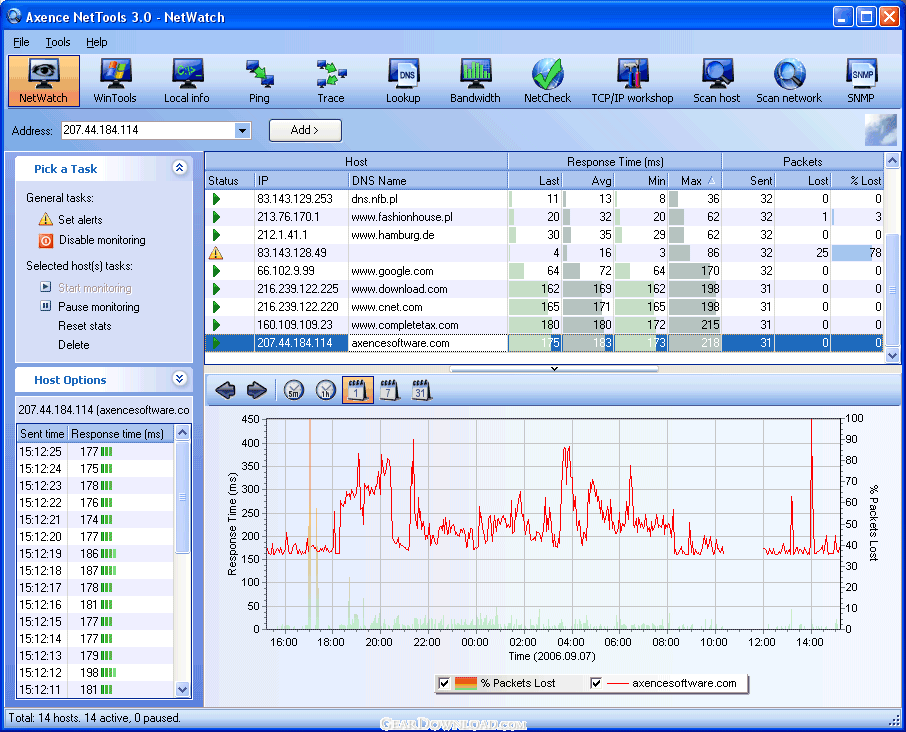906x732 pixels.
Task: Open the Address dropdown arrow
Action: pos(243,131)
